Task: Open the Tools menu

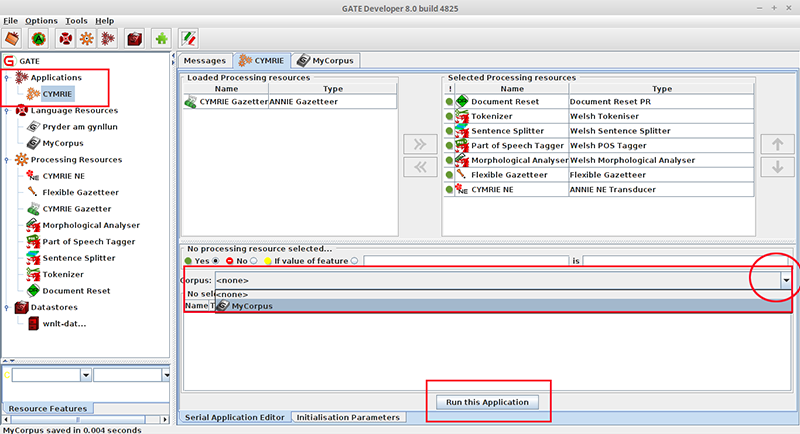Action: 76,21
